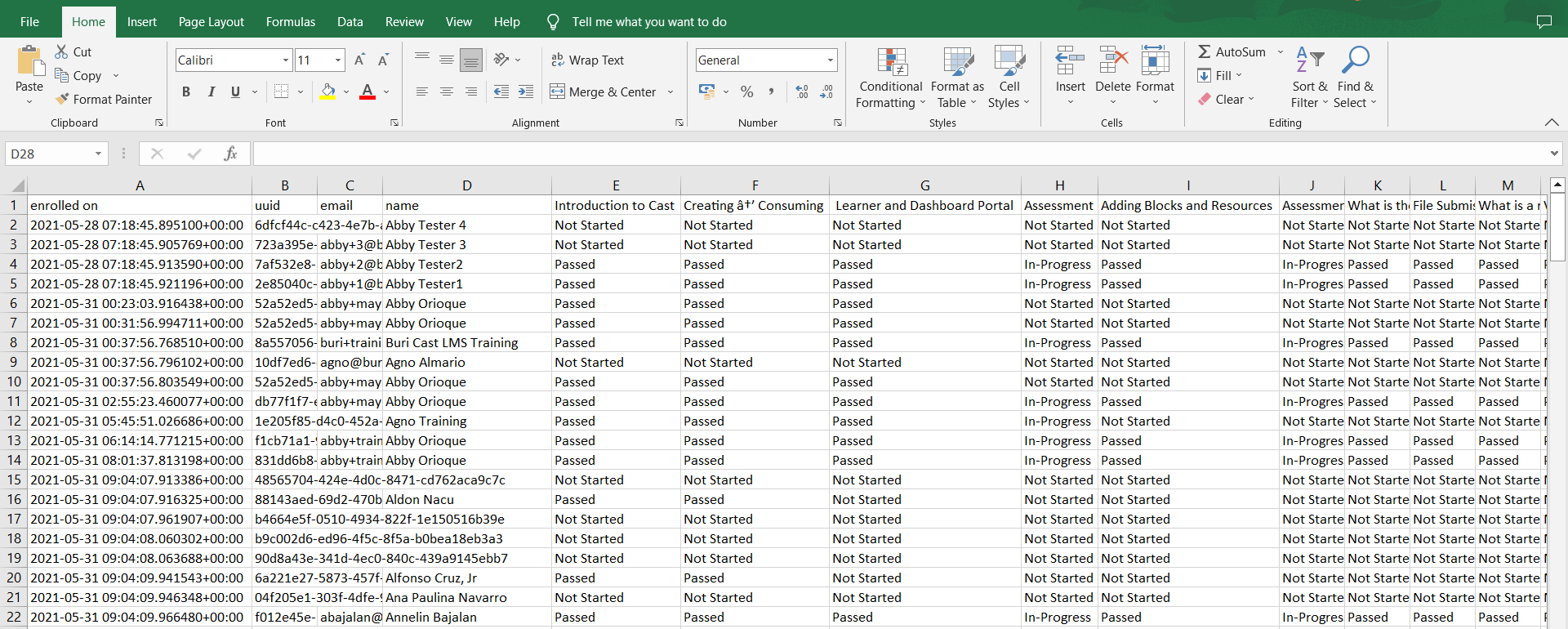The height and width of the screenshot is (629, 1568).
Task: Open the Page Layout tab
Action: pos(211,22)
